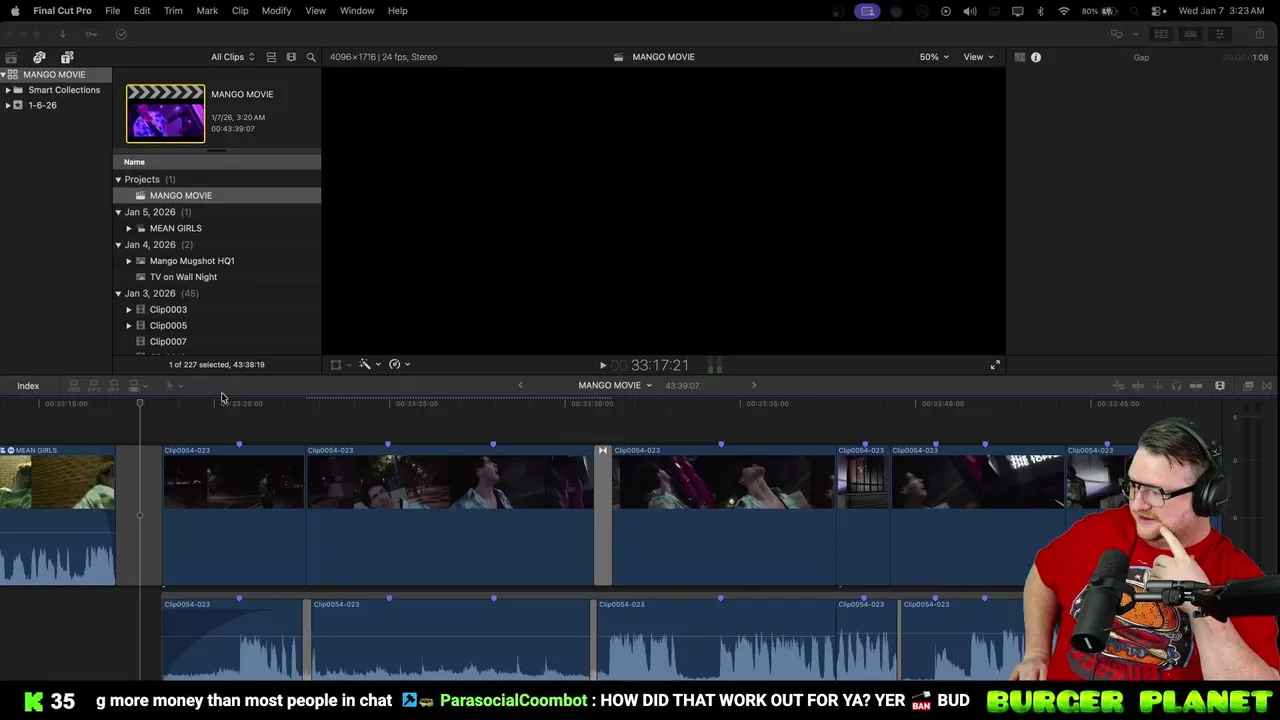
Task: Select the MANGO MOVIE library in sidebar
Action: (54, 75)
